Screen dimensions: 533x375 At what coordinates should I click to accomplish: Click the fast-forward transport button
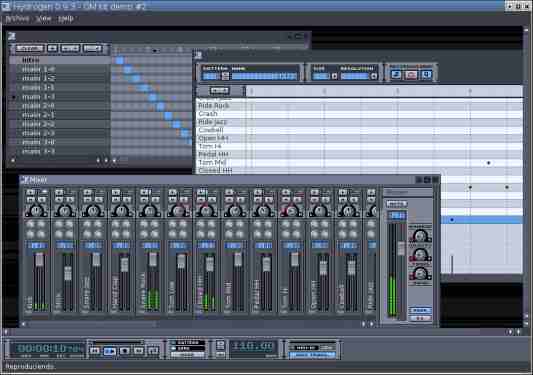(138, 351)
